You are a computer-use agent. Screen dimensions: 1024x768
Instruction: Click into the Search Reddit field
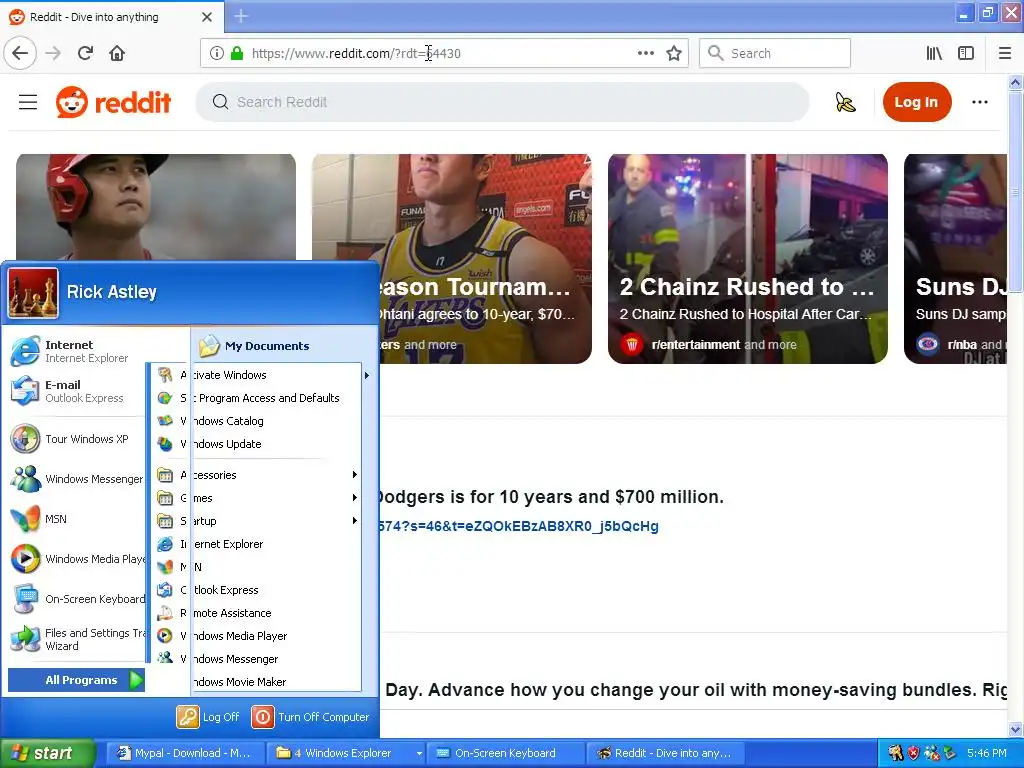point(502,102)
